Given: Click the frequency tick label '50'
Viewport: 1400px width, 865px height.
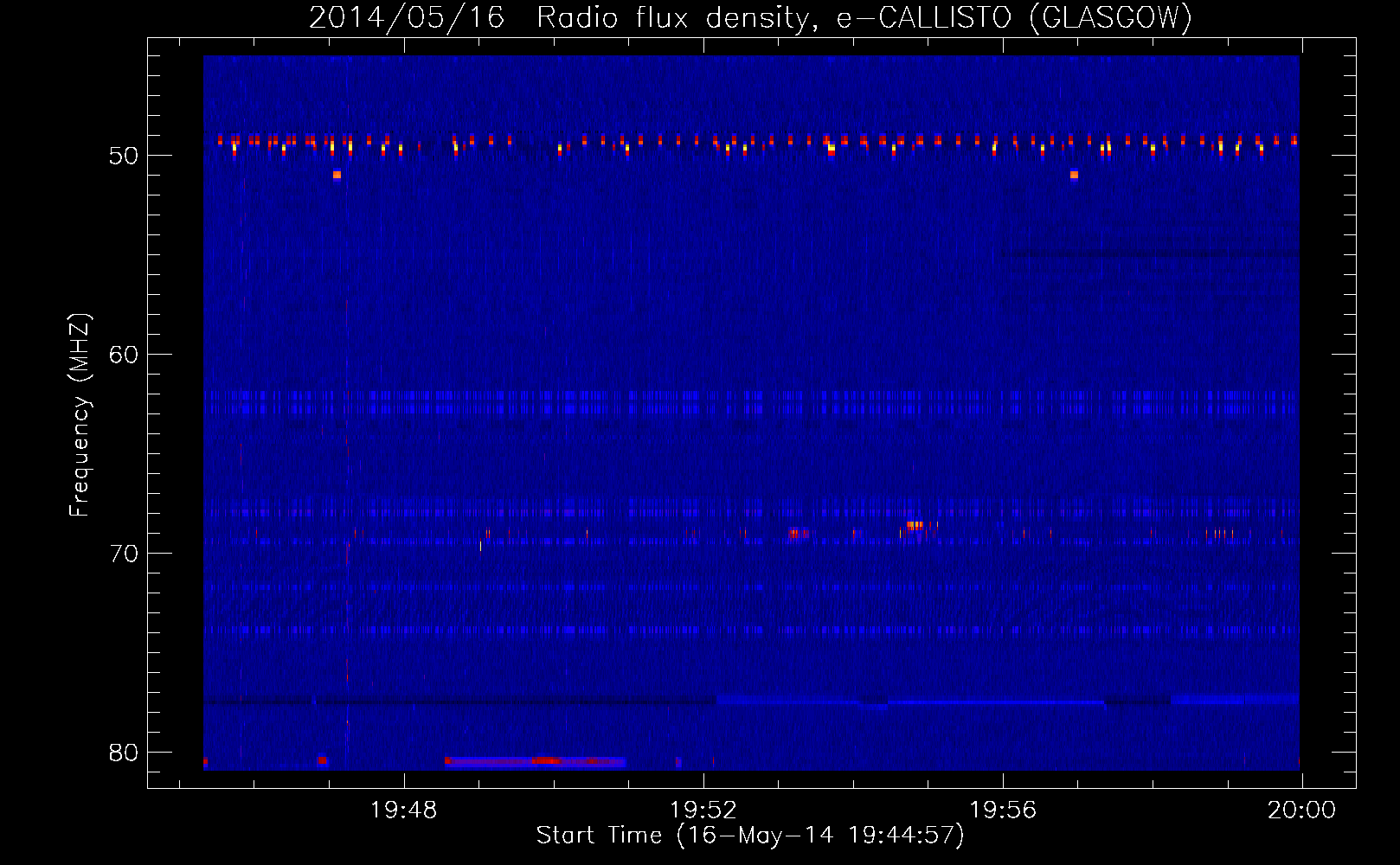Looking at the screenshot, I should click(x=124, y=156).
